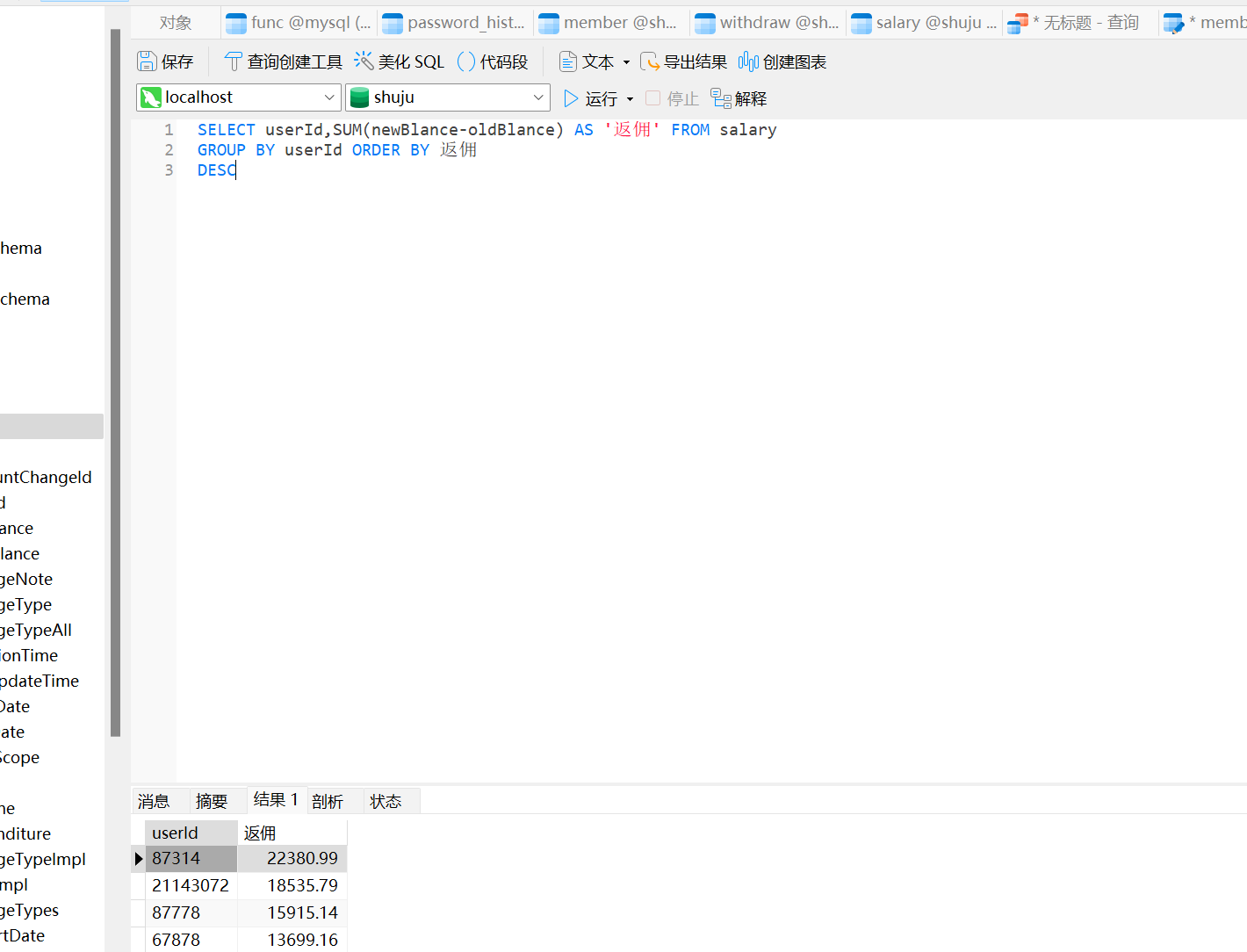This screenshot has width=1247, height=952.
Task: Open the shuju database dropdown
Action: (x=537, y=97)
